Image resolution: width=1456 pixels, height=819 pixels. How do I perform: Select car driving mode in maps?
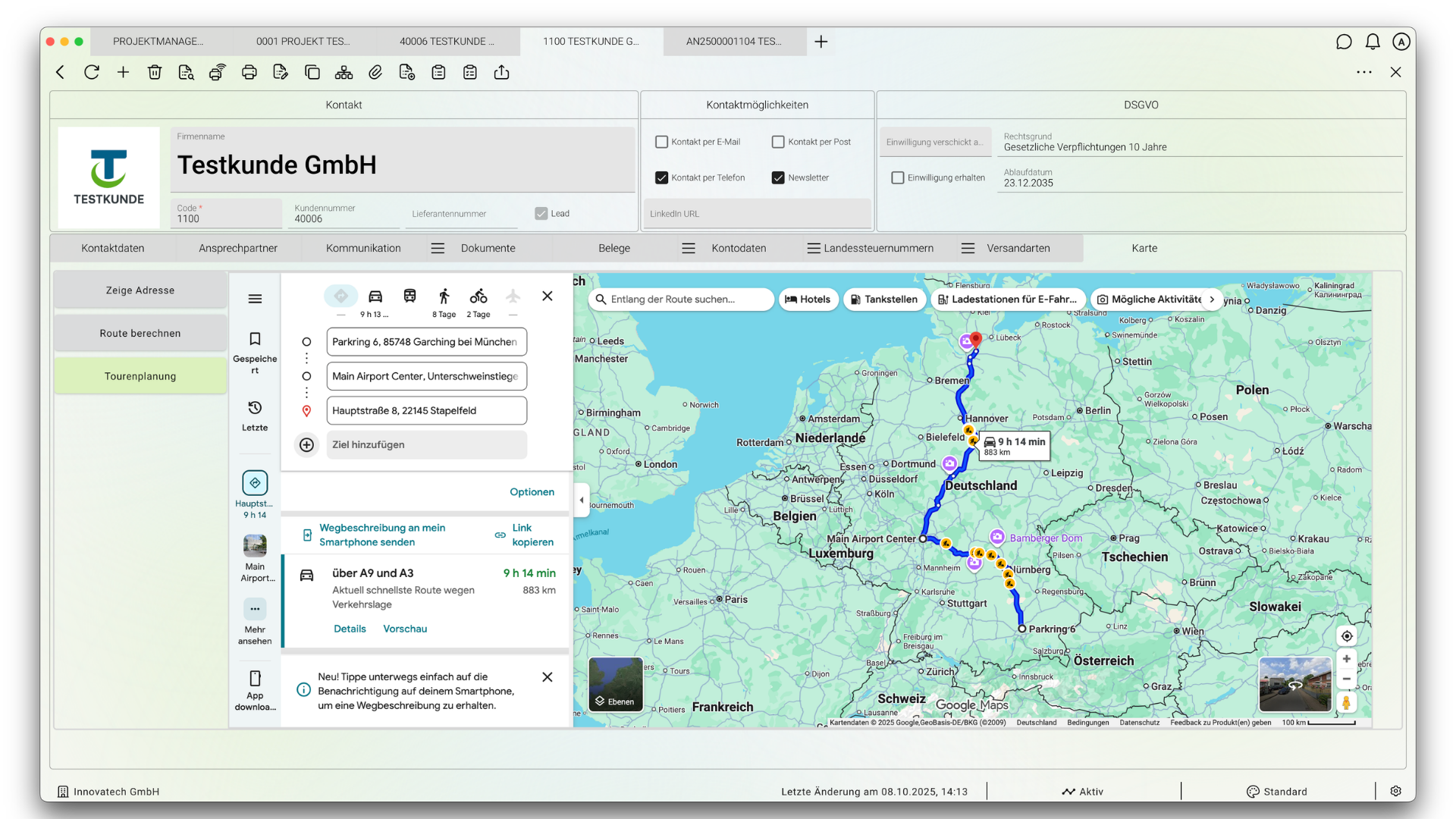375,297
